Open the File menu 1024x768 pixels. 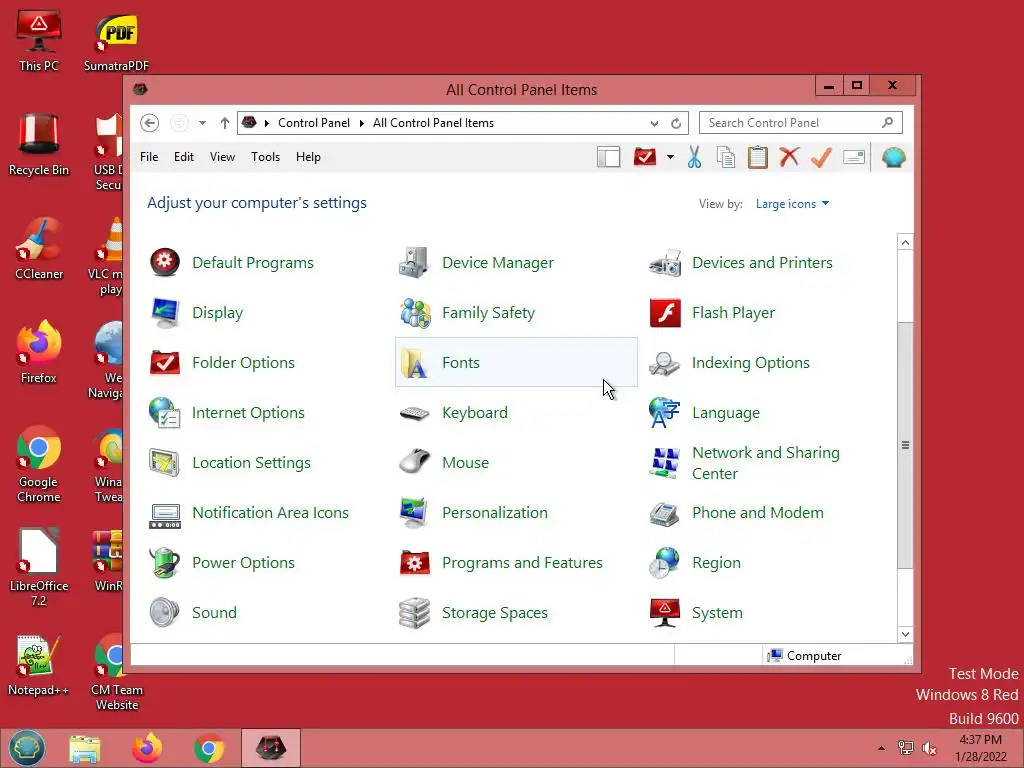coord(149,157)
